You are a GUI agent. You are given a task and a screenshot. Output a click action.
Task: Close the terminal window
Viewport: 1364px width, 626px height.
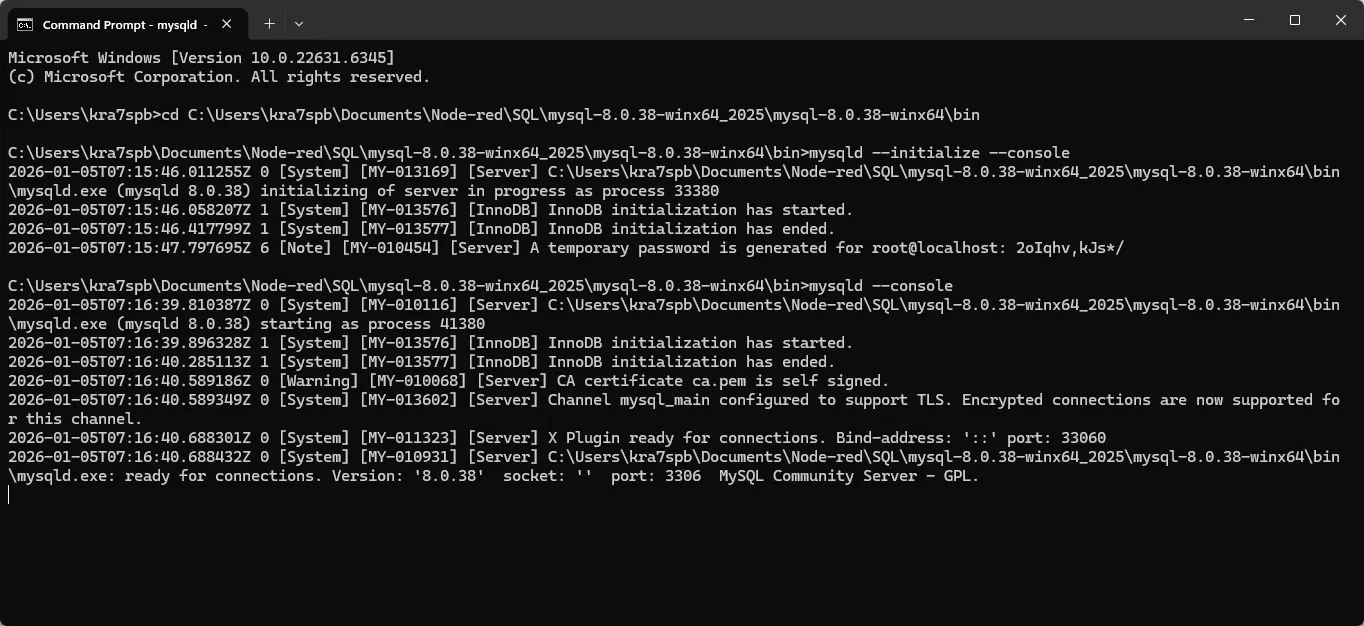pyautogui.click(x=1341, y=20)
